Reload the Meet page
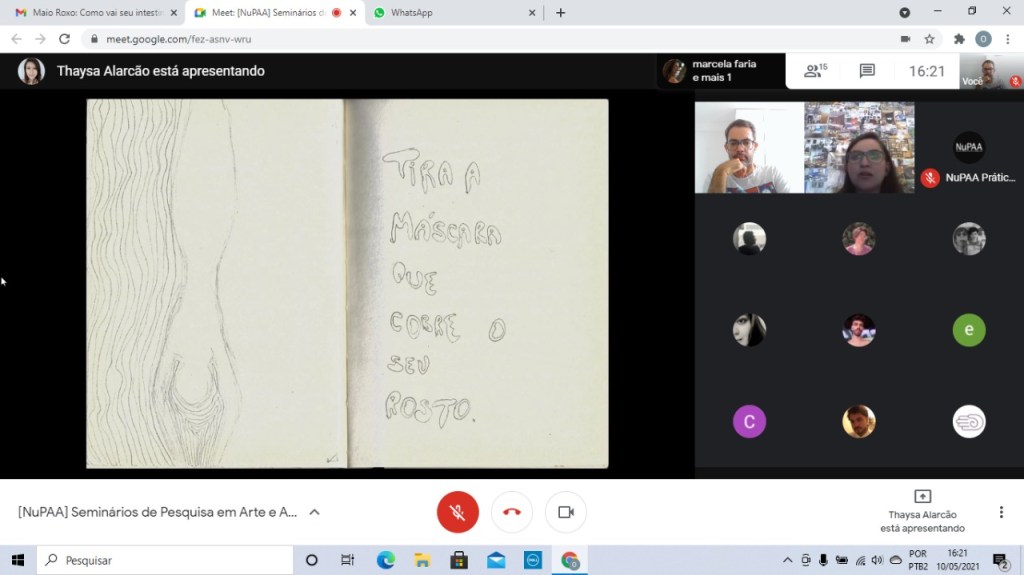 click(x=65, y=39)
